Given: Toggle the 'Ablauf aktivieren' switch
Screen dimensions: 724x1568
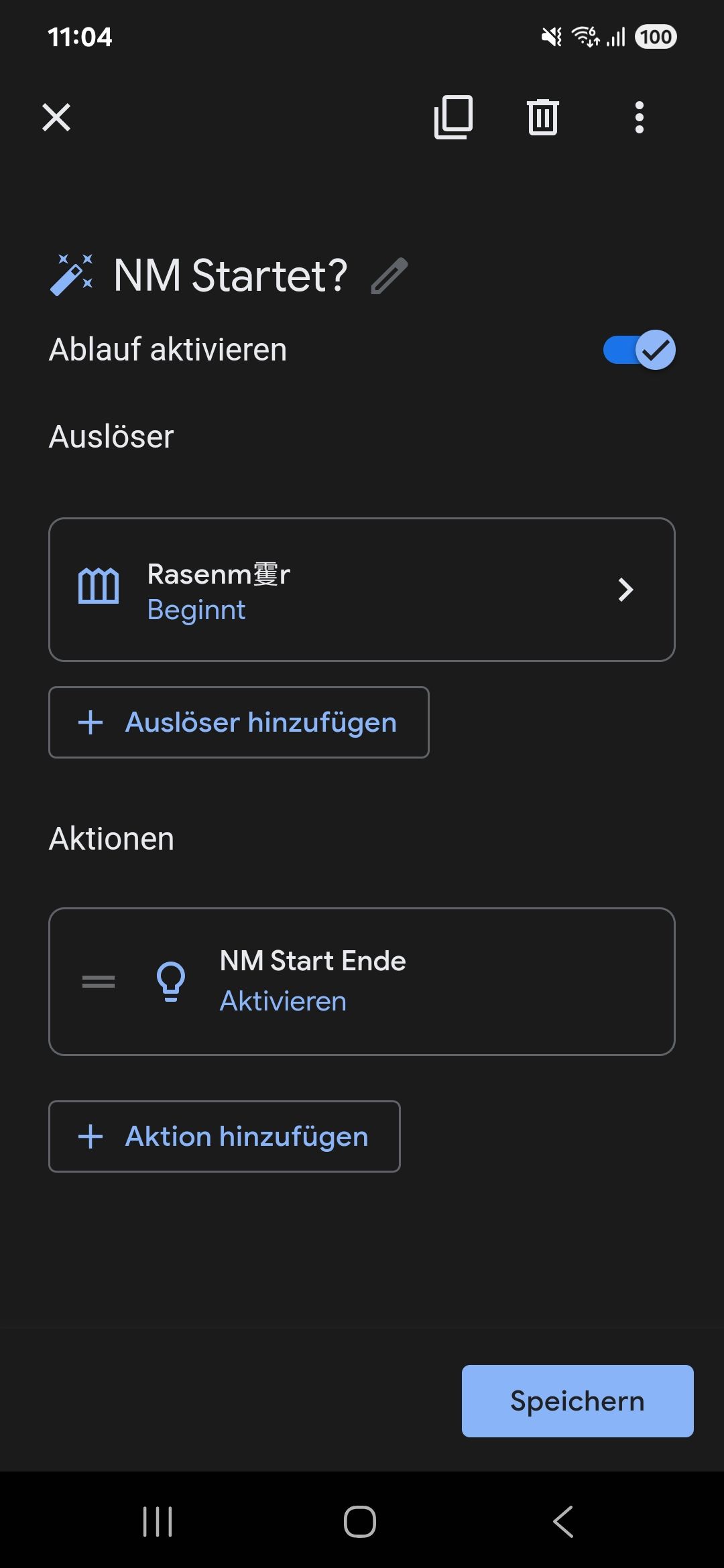Looking at the screenshot, I should 639,350.
